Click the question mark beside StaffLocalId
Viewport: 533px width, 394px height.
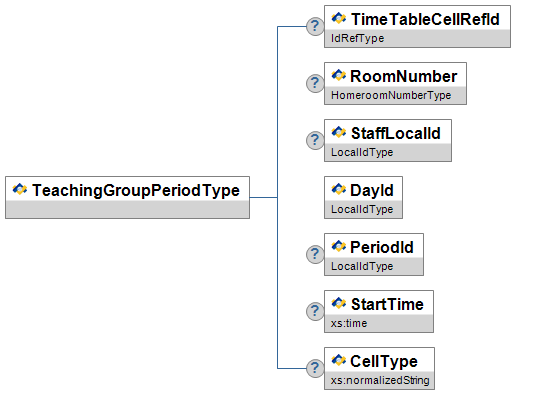point(315,140)
